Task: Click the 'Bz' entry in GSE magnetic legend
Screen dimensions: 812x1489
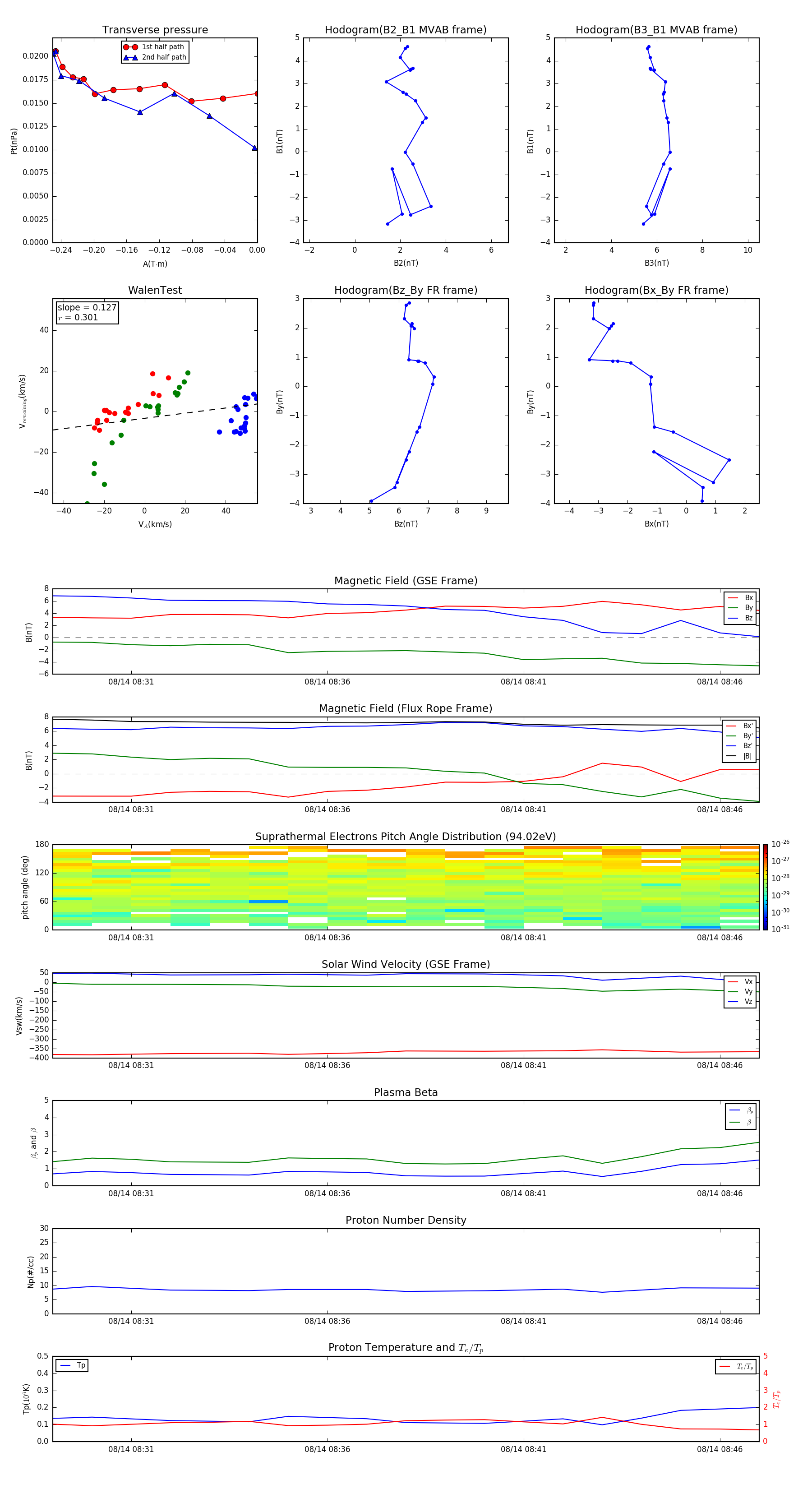Action: point(740,618)
